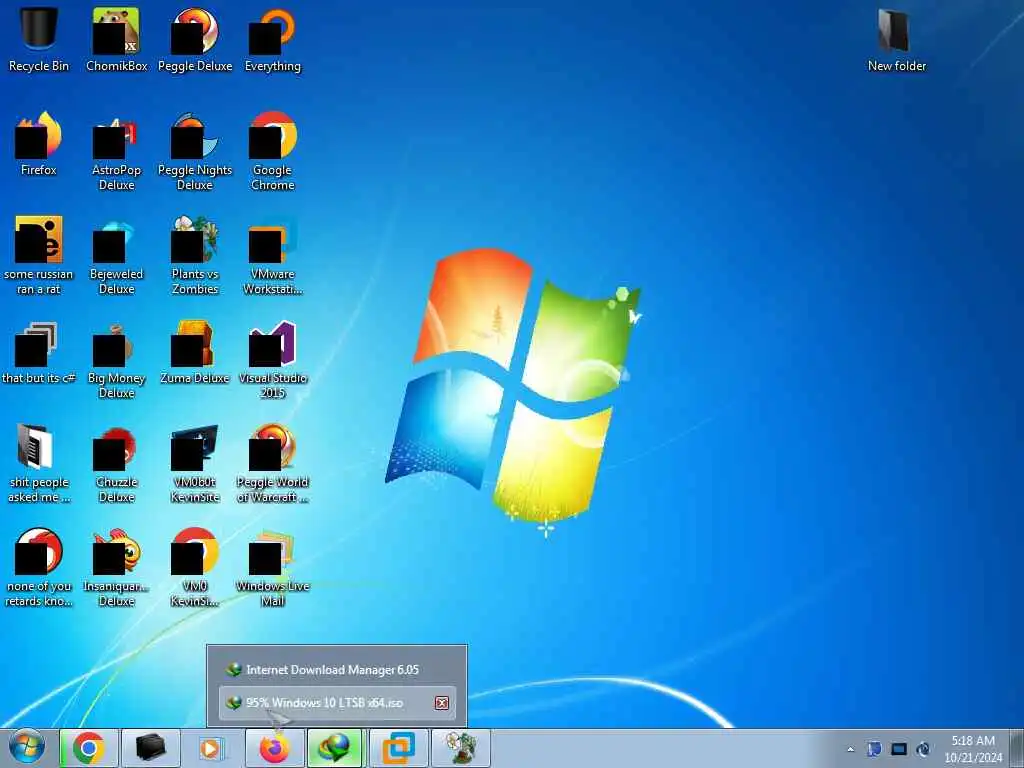Viewport: 1024px width, 768px height.
Task: Select Big Money Deluxe desktop icon
Action: pos(116,359)
